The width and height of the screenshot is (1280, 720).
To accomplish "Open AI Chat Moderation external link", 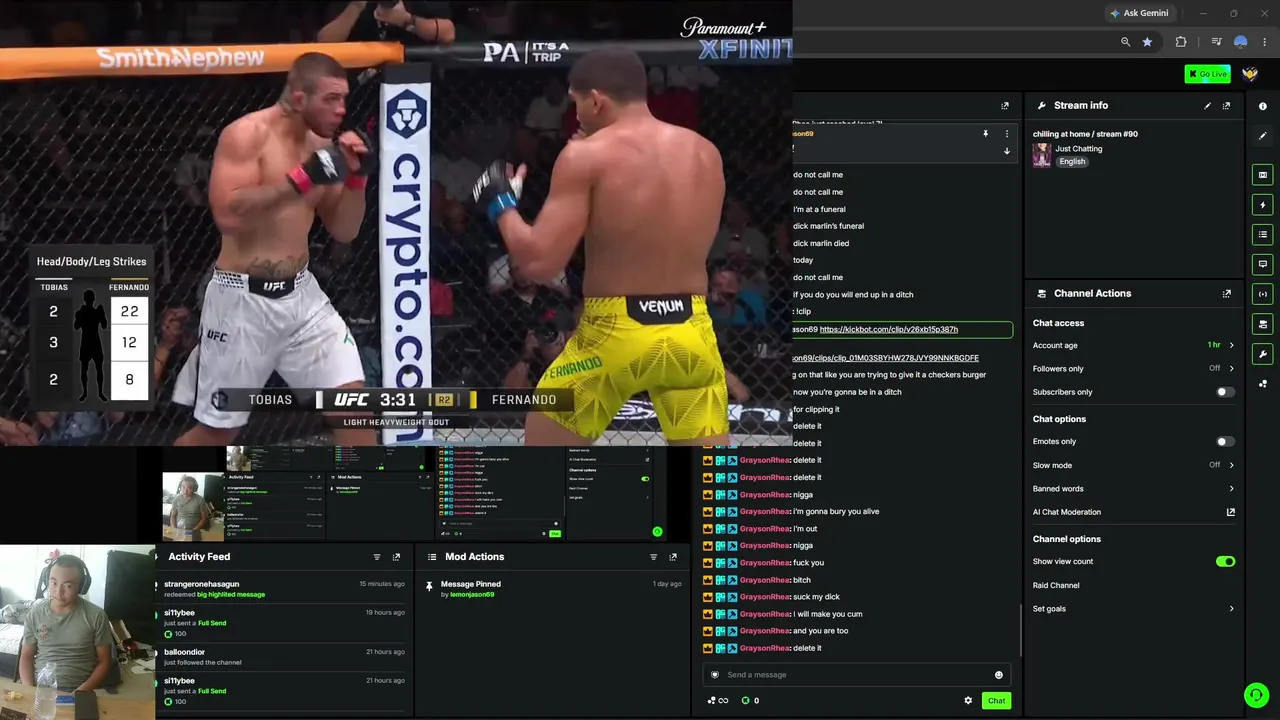I will (x=1230, y=512).
